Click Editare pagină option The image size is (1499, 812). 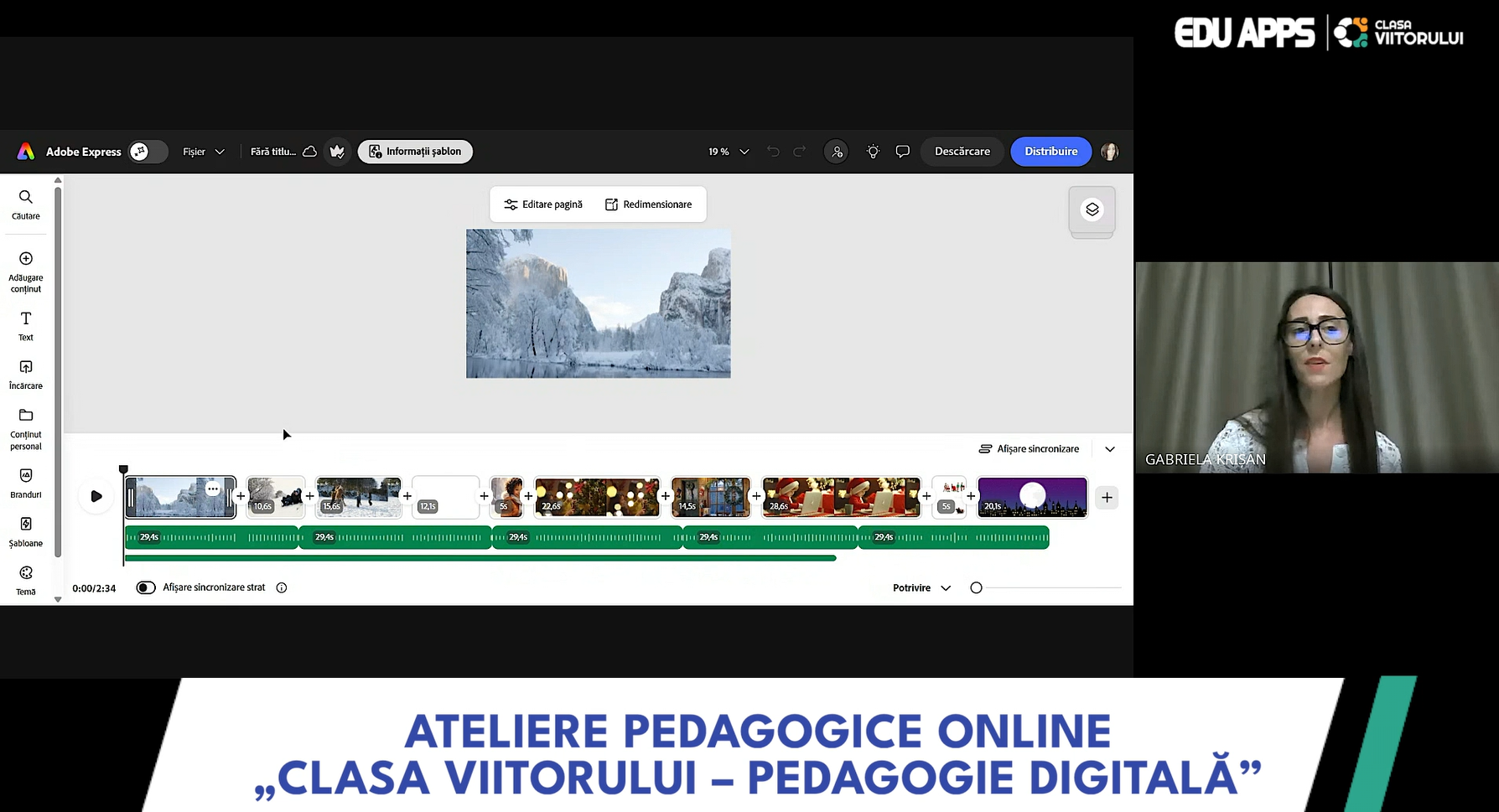tap(543, 204)
